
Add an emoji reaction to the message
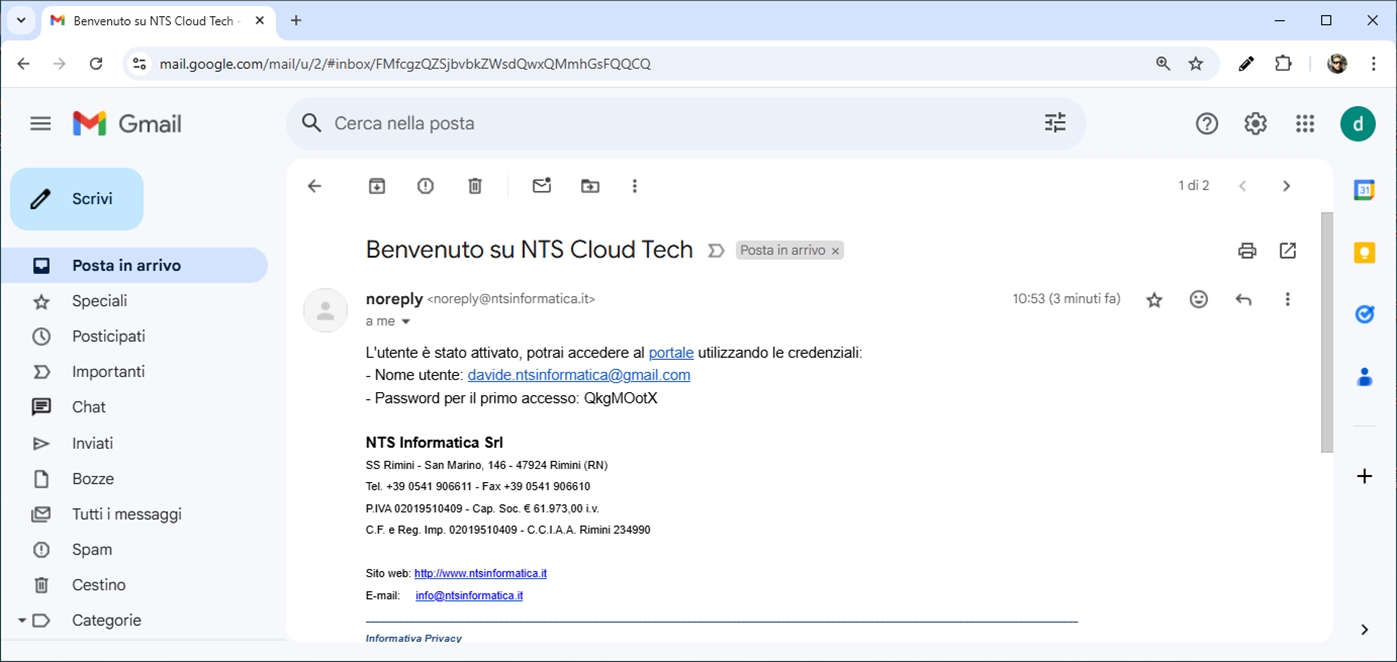(x=1199, y=299)
